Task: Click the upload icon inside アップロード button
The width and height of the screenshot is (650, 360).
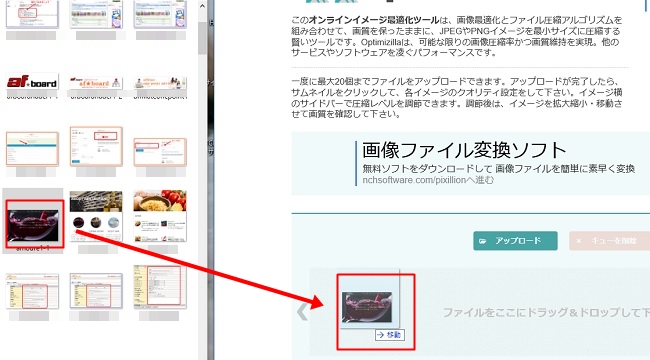Action: [x=483, y=241]
